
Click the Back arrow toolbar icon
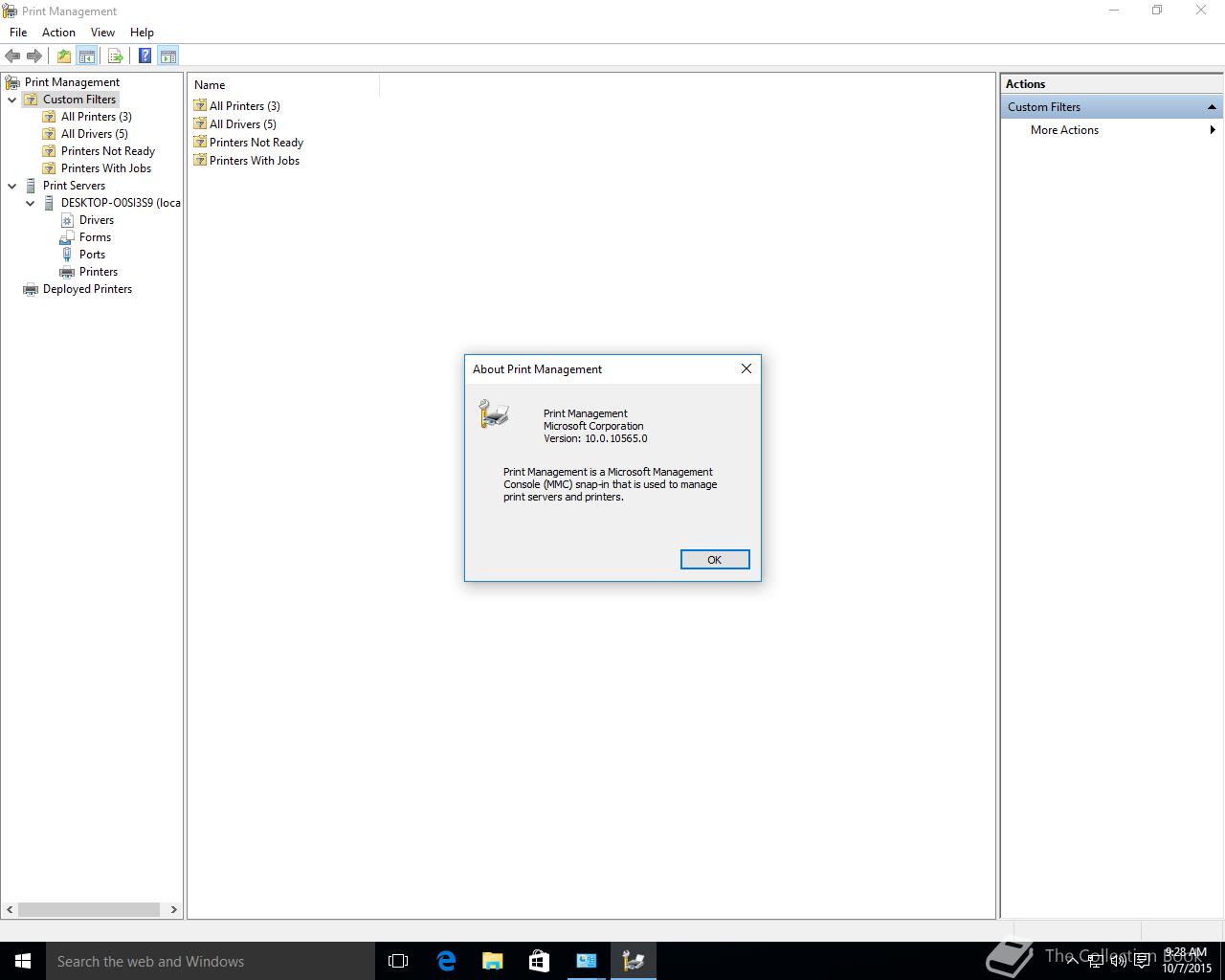[12, 56]
